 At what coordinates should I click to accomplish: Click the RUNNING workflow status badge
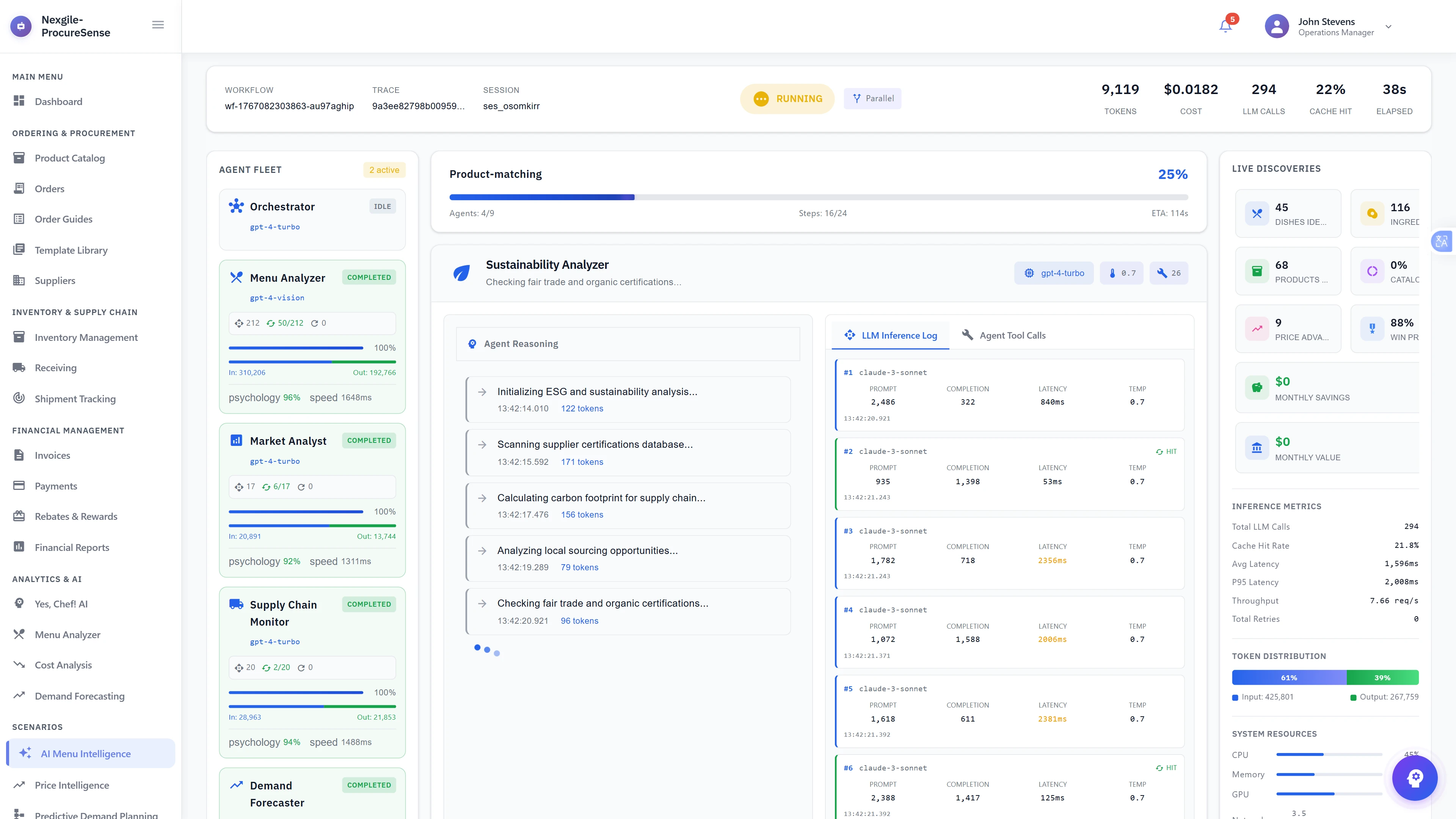coord(788,98)
